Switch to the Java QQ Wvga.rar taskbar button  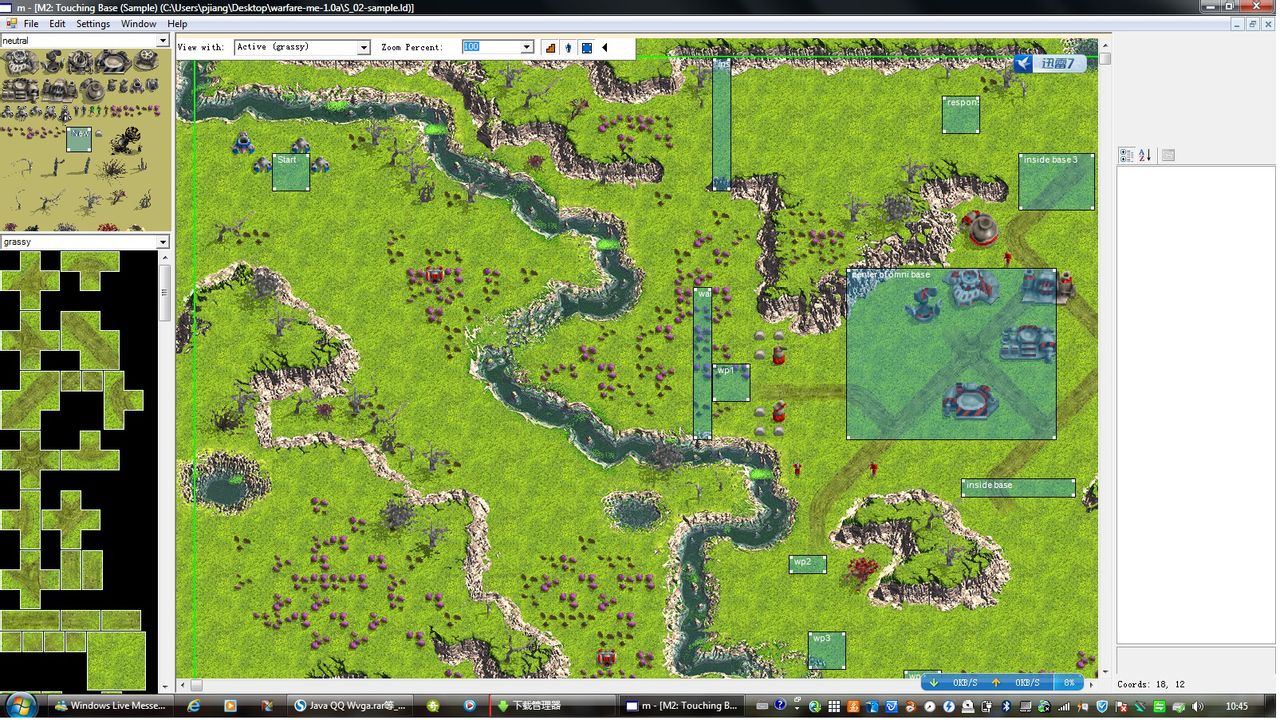coord(349,706)
